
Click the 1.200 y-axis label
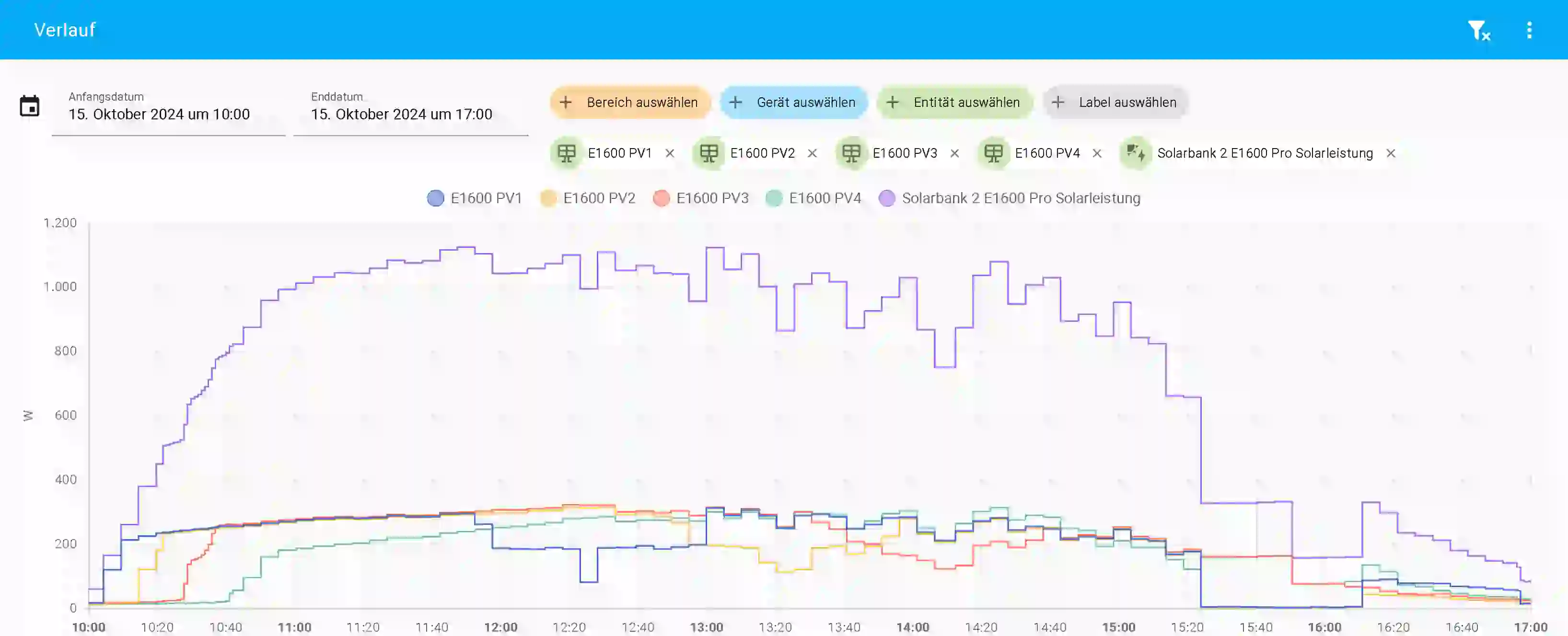click(x=59, y=223)
